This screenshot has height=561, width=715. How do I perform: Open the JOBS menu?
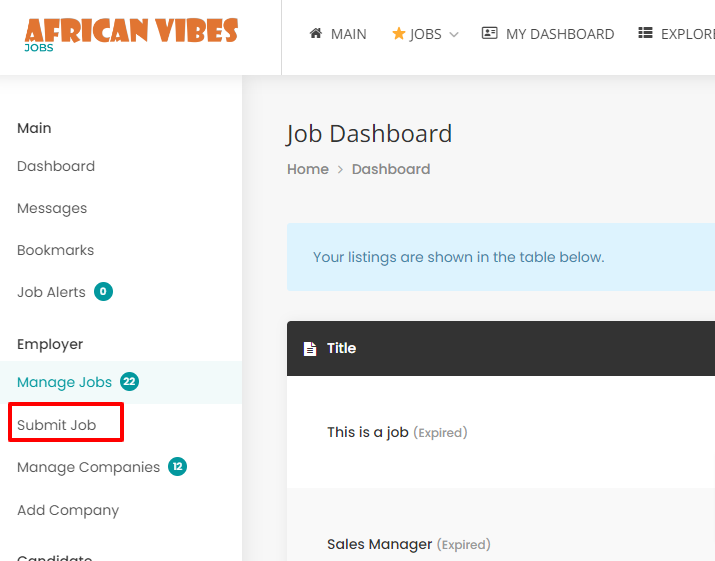425,34
